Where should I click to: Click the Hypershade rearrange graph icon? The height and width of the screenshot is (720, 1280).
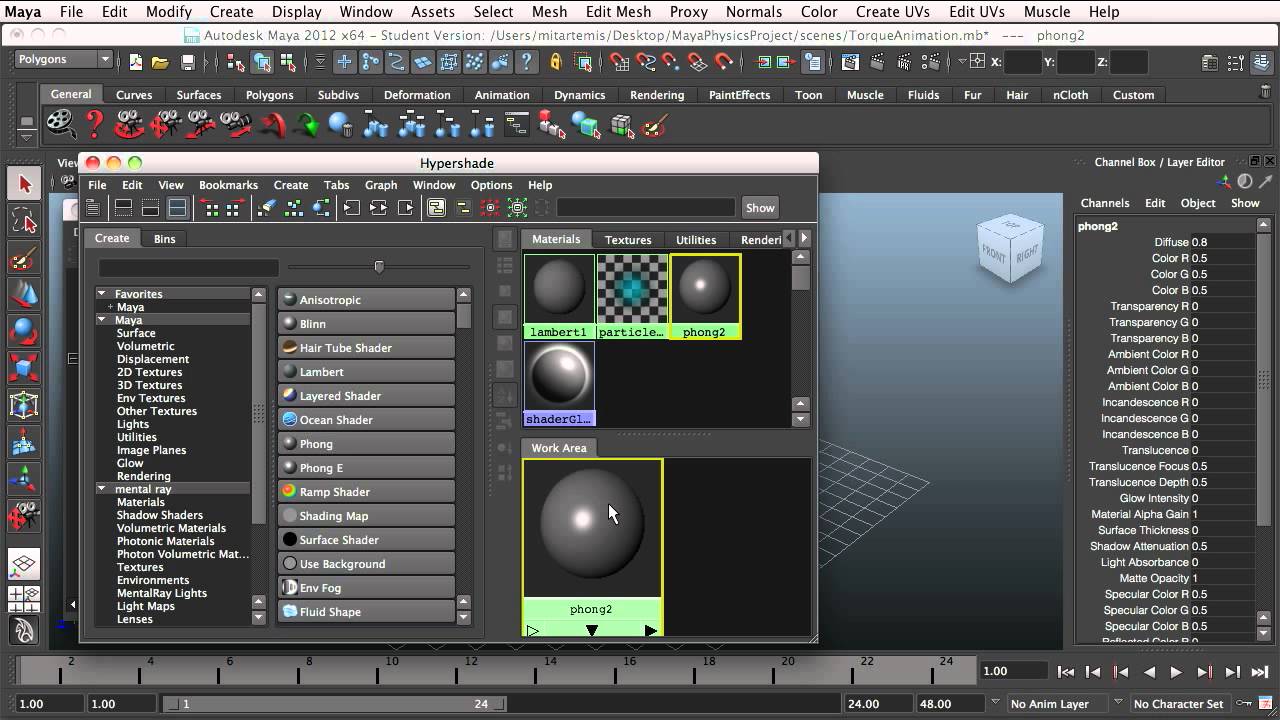tap(294, 208)
